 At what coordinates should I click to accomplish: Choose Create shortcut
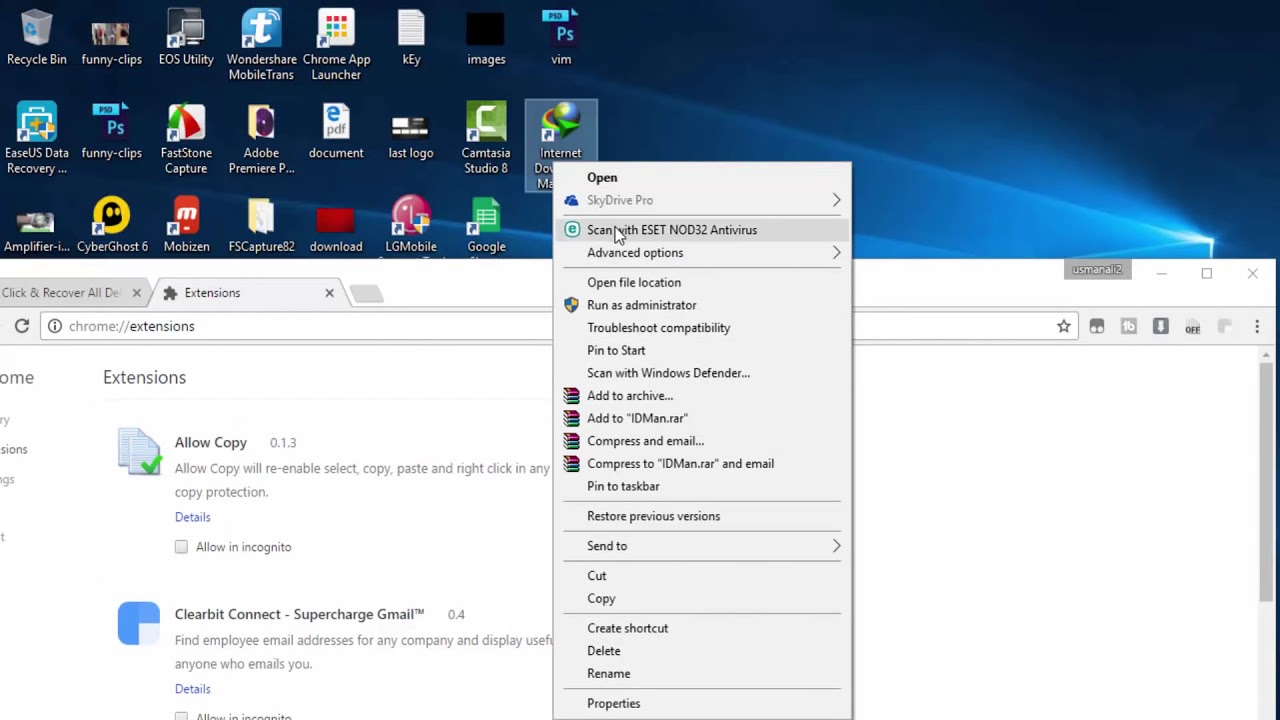702,628
